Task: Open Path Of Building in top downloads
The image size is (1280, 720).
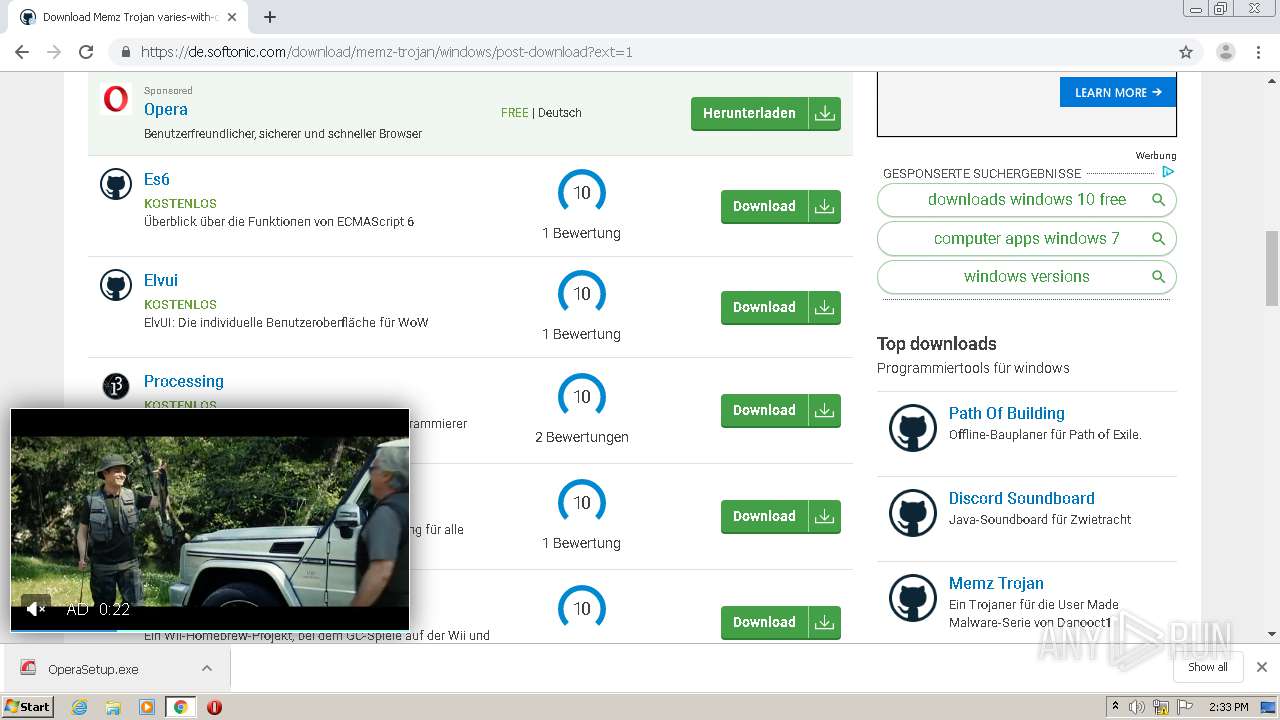Action: 1006,413
